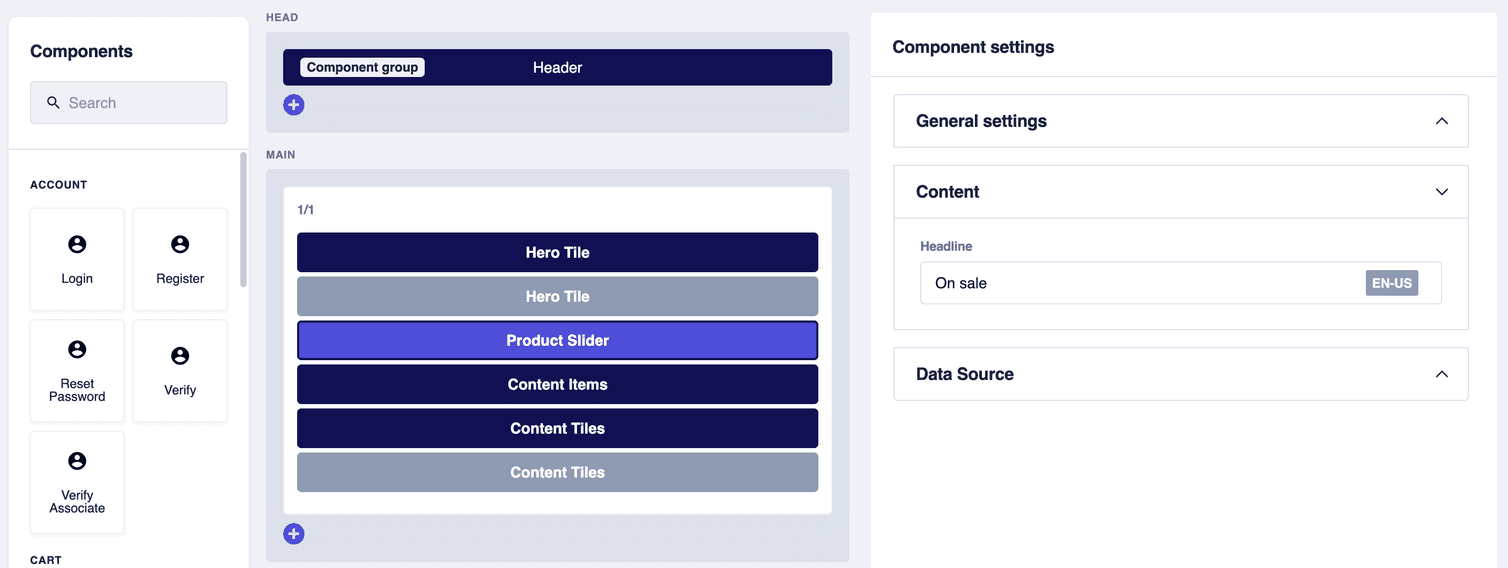Select the dark Hero Tile component

[x=557, y=253]
